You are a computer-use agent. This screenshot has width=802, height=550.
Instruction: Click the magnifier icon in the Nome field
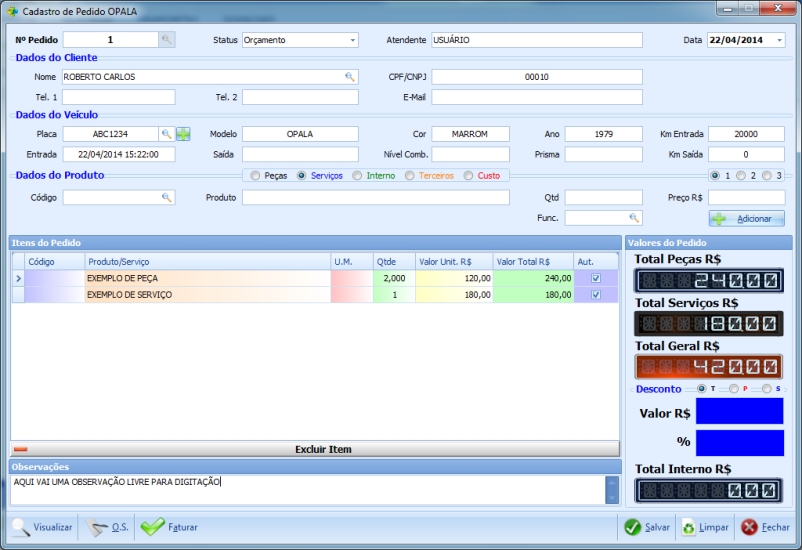pyautogui.click(x=350, y=77)
